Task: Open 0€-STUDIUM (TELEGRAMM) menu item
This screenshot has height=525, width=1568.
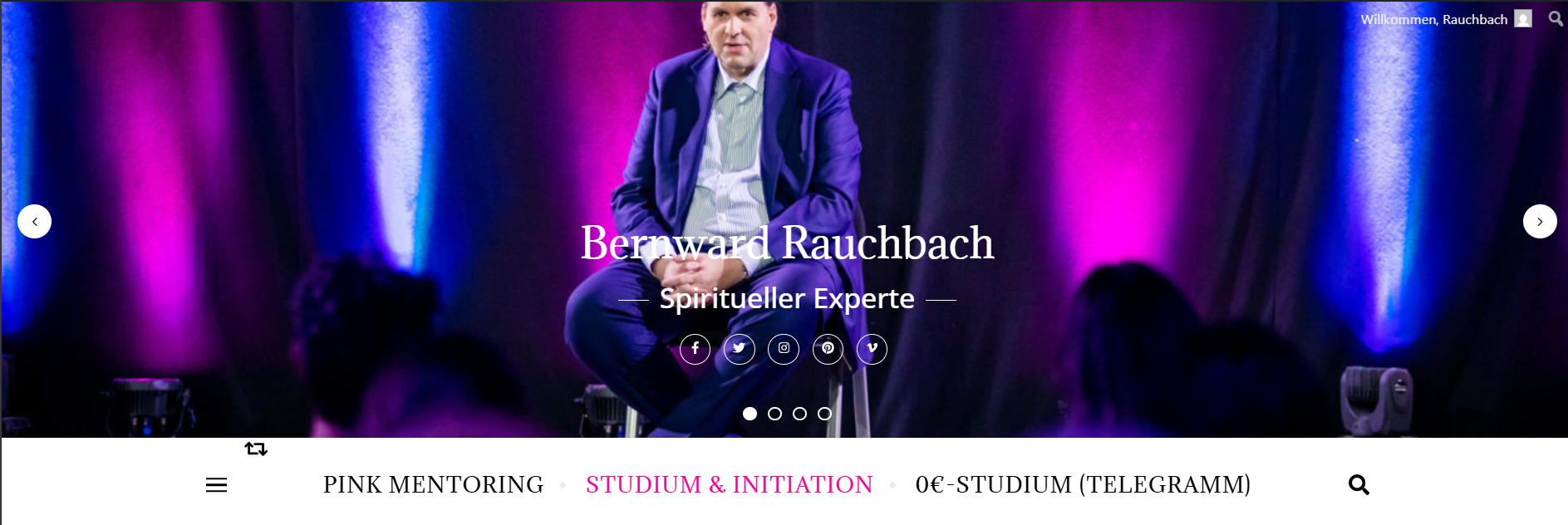Action: point(1083,484)
